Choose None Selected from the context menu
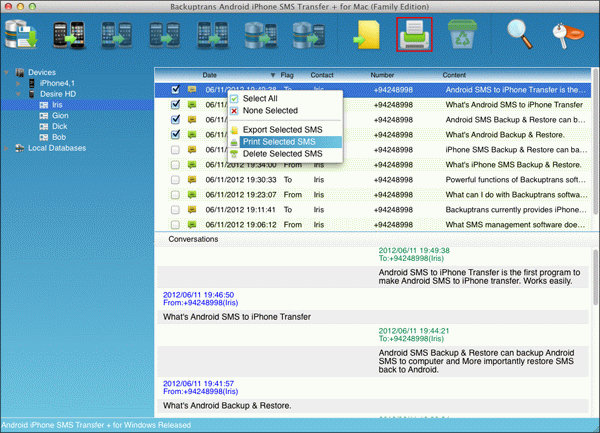Screen dimensions: 600x433 click(x=285, y=111)
